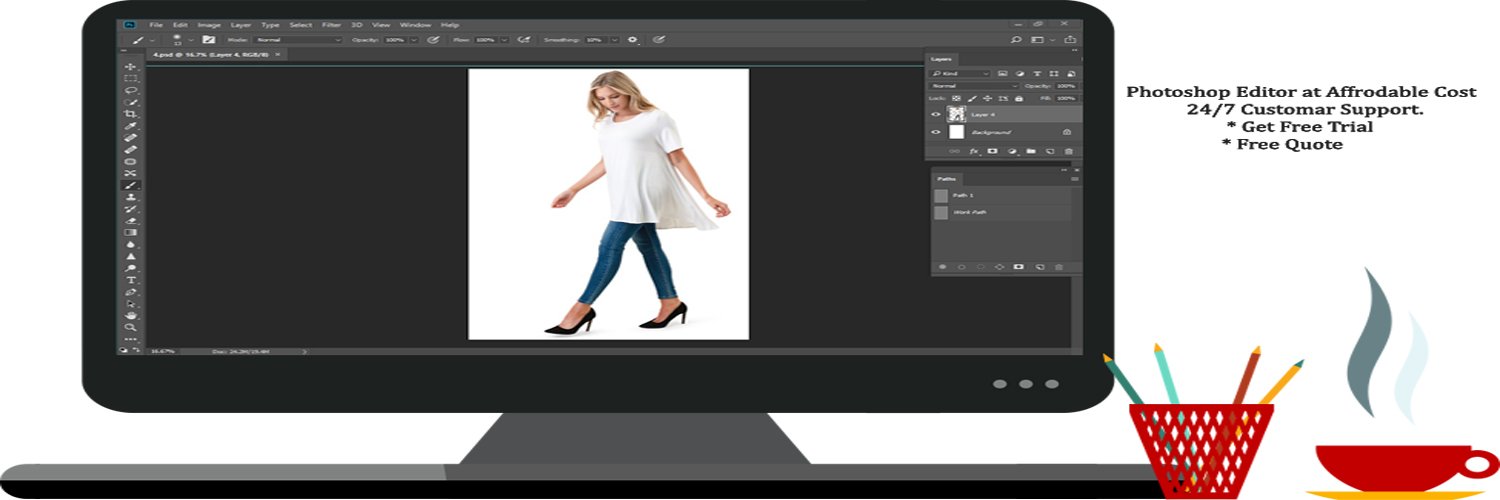Select the Move tool
Viewport: 1500px width, 500px height.
pos(130,66)
